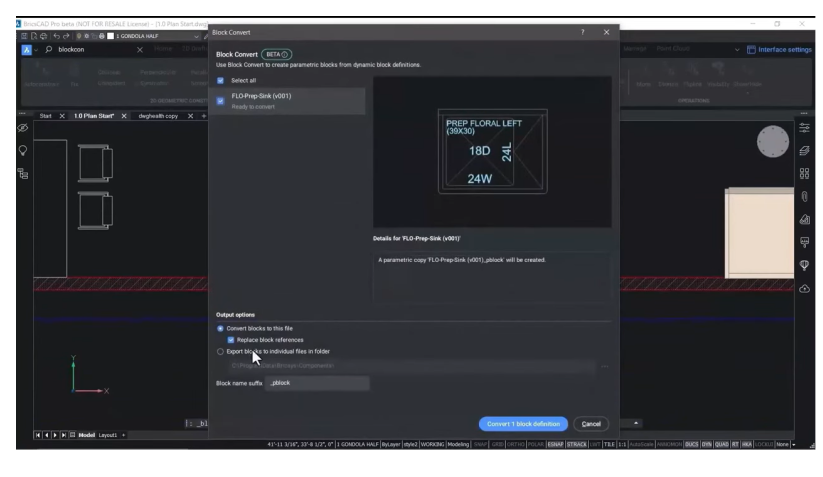Toggle Replace block references checkbox
823x477 pixels.
pyautogui.click(x=231, y=340)
